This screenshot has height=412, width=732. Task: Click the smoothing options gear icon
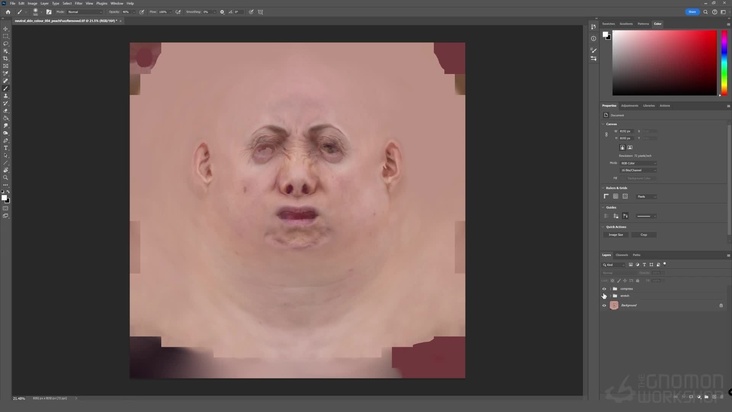click(222, 12)
